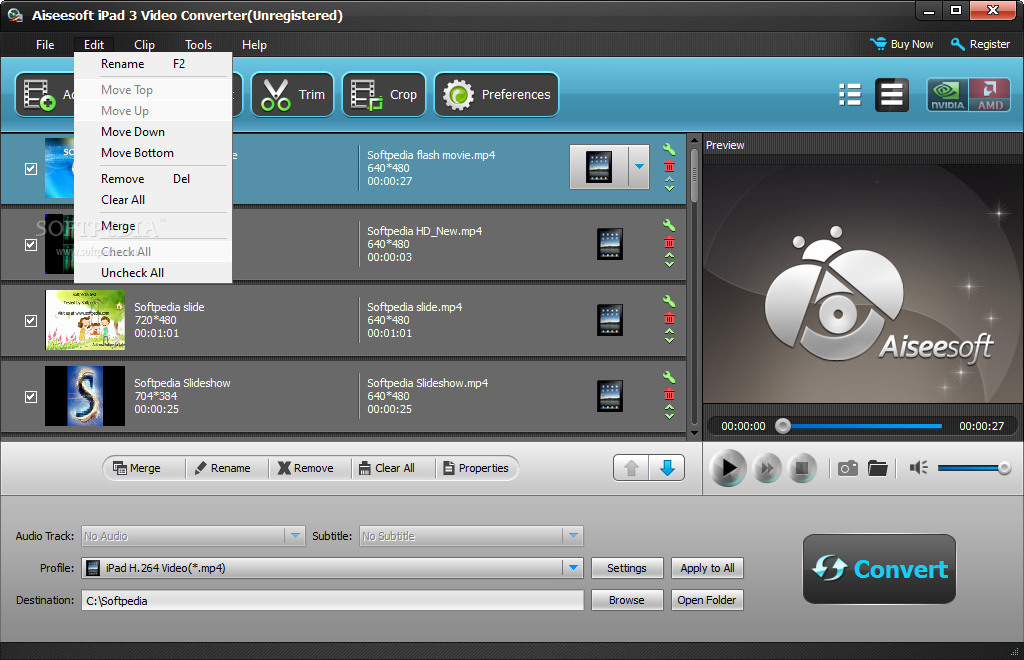The image size is (1024, 660).
Task: Choose Clear All in Edit menu
Action: [x=153, y=200]
